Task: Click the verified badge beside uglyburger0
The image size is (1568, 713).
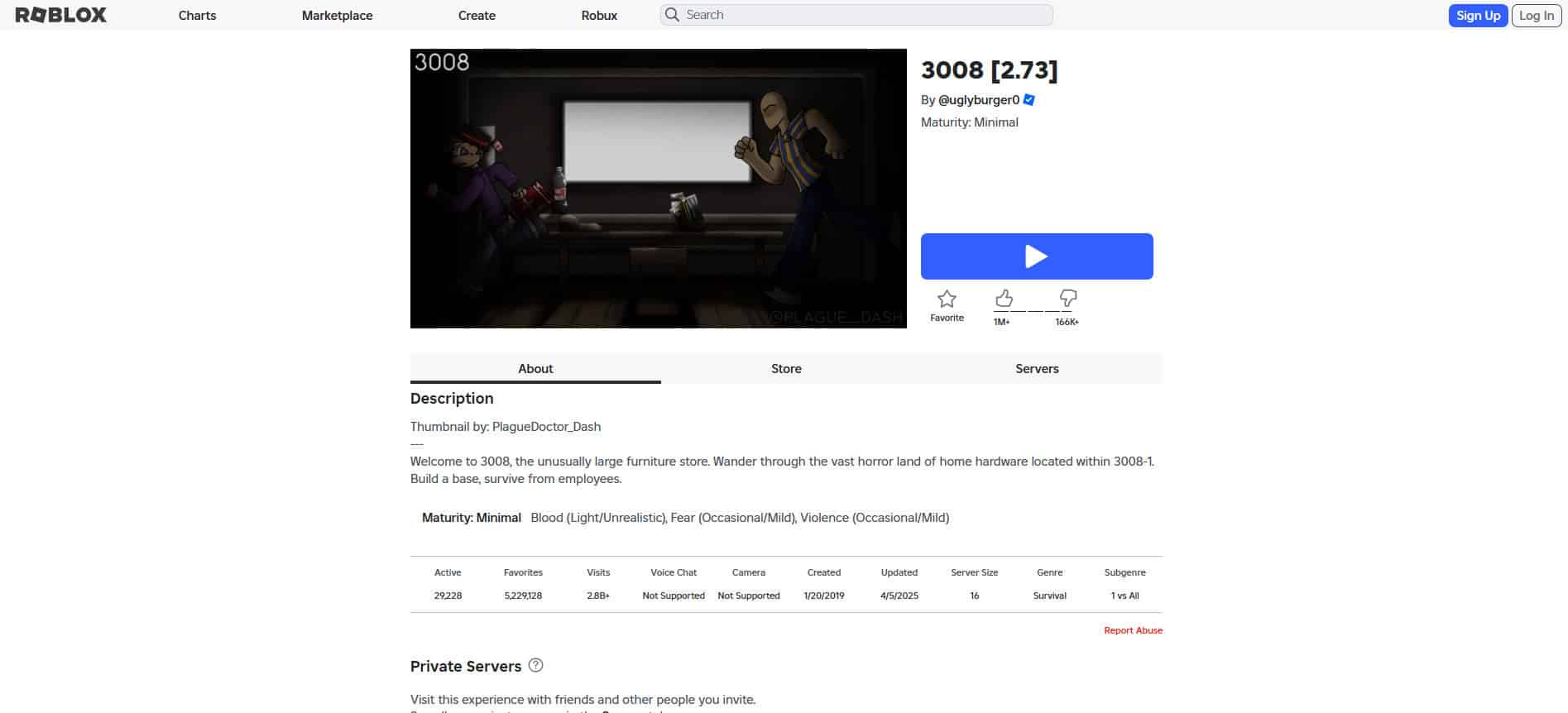Action: click(1029, 100)
